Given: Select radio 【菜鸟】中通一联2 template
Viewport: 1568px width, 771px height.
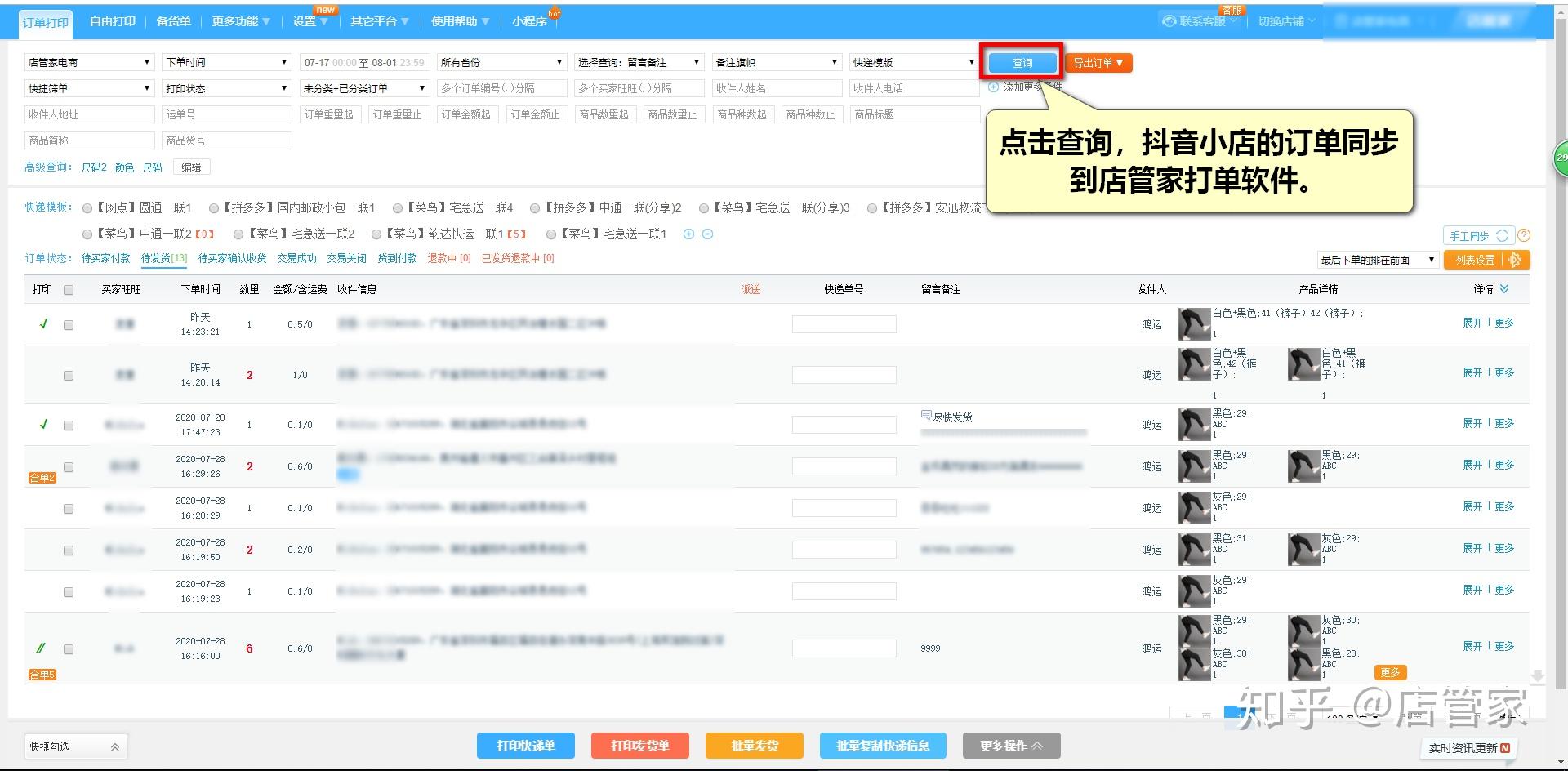Looking at the screenshot, I should [x=88, y=234].
